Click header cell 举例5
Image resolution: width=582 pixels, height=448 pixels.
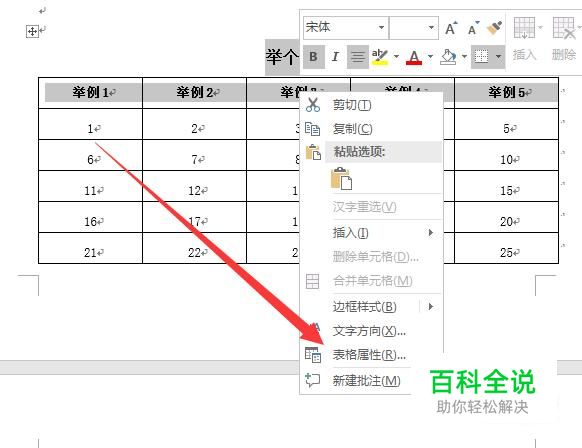point(507,93)
